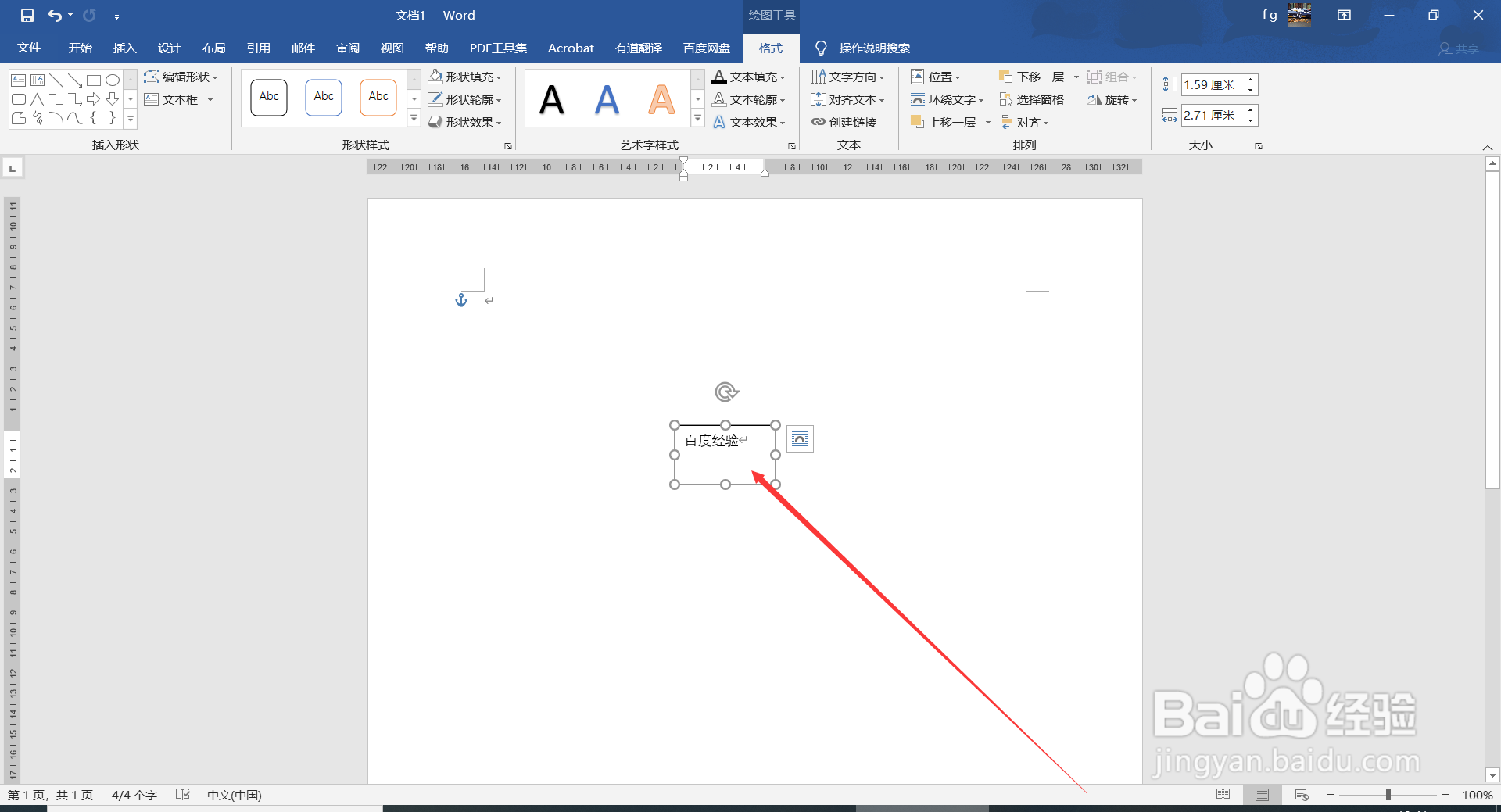Apply the orange Abc shape style
The image size is (1501, 812).
point(378,97)
